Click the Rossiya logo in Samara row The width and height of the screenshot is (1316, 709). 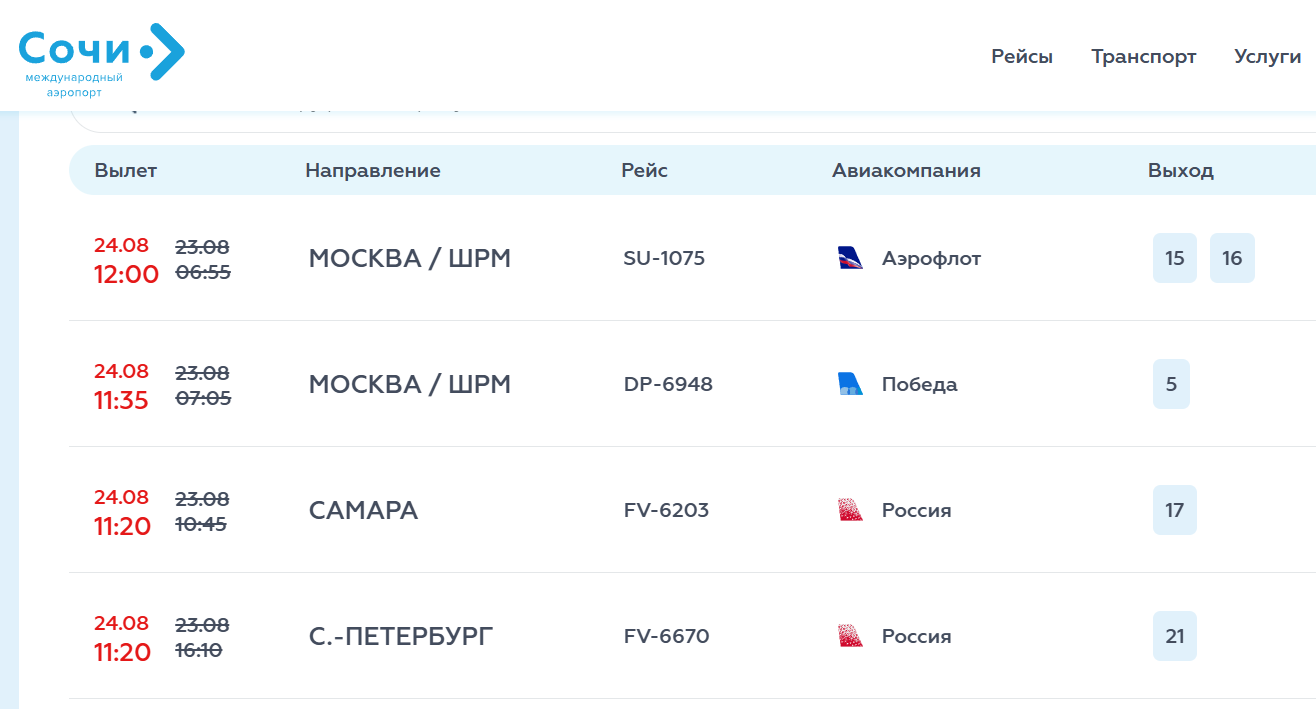pyautogui.click(x=850, y=510)
